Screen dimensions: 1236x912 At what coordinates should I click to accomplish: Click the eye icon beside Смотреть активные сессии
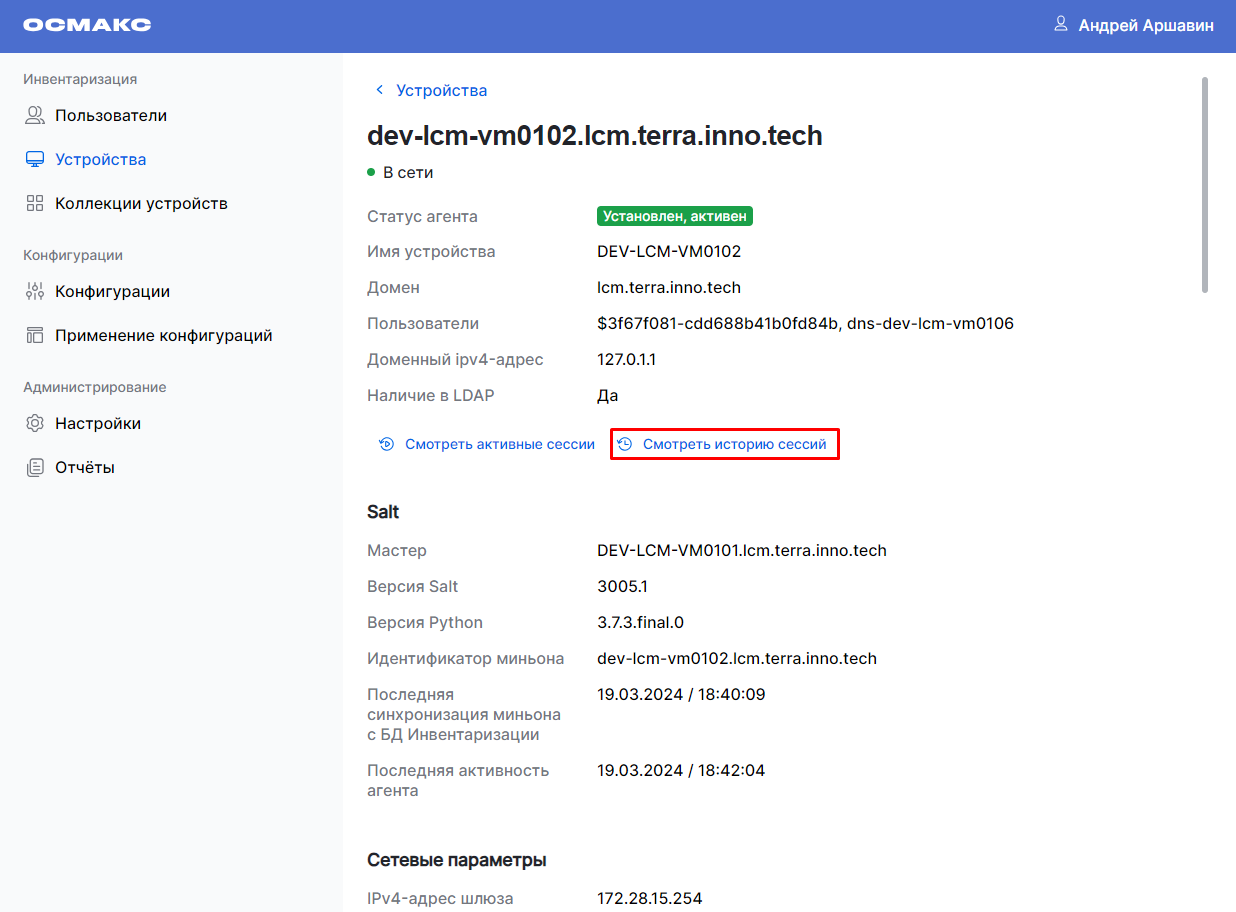[386, 444]
